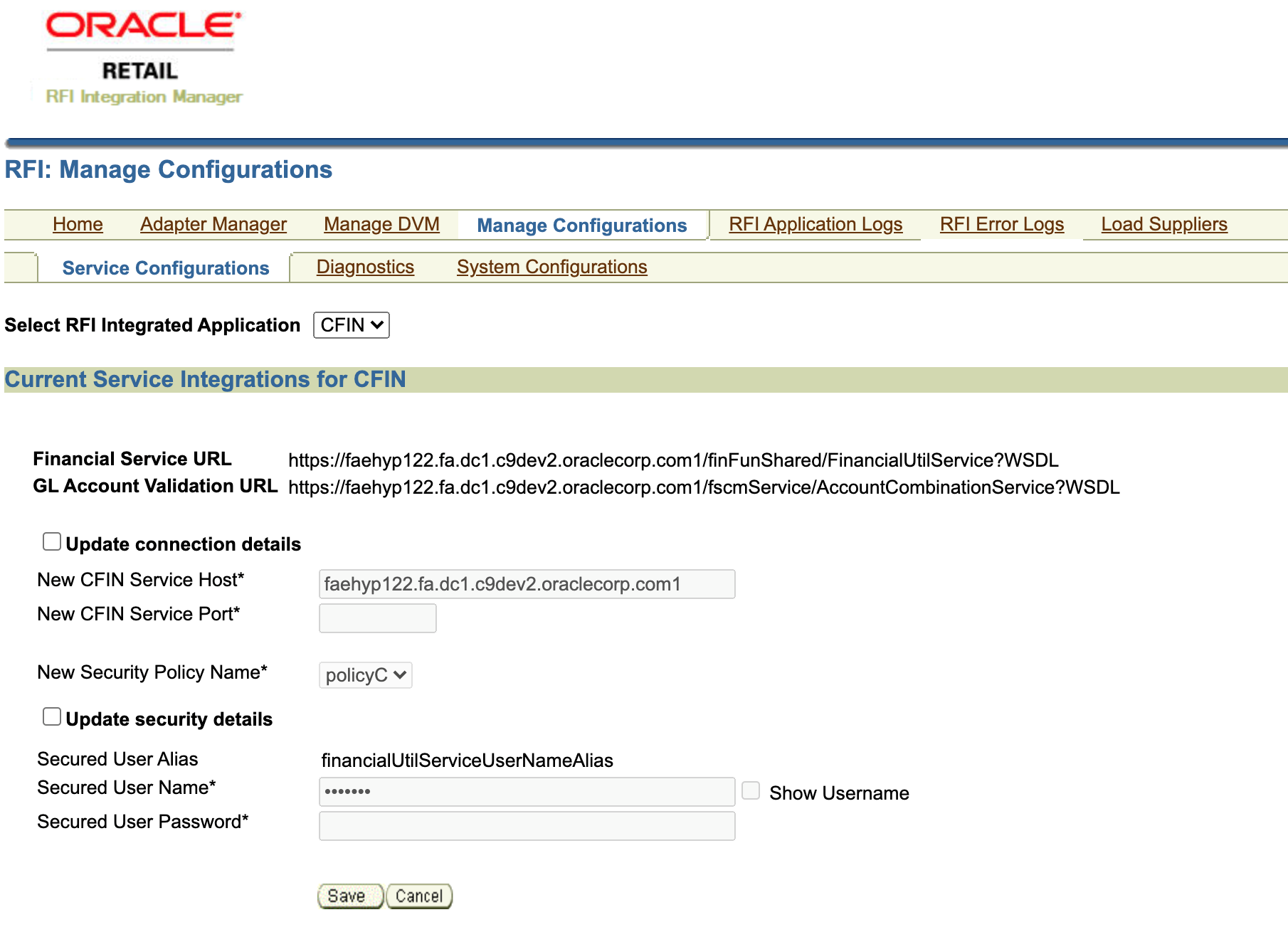Click the financialUtilServiceUserNameAlias text

pyautogui.click(x=467, y=761)
